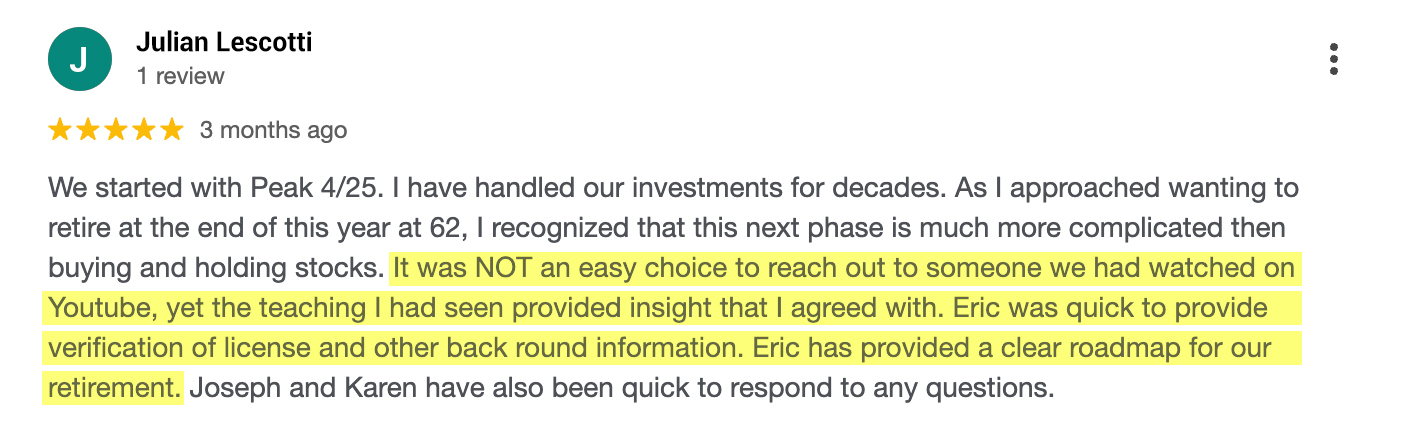The width and height of the screenshot is (1410, 436).
Task: Open Julian Lescotti's profile name link
Action: tap(224, 43)
